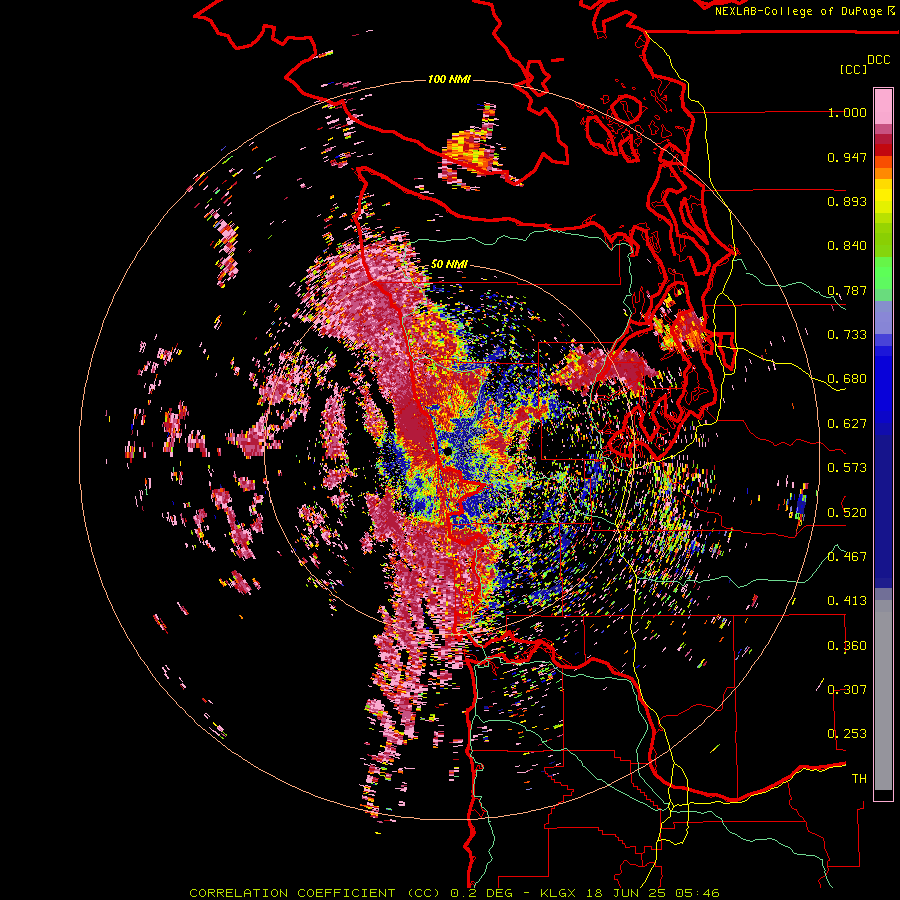Screen dimensions: 900x900
Task: Click the 100 NMI range ring label
Action: pyautogui.click(x=449, y=79)
